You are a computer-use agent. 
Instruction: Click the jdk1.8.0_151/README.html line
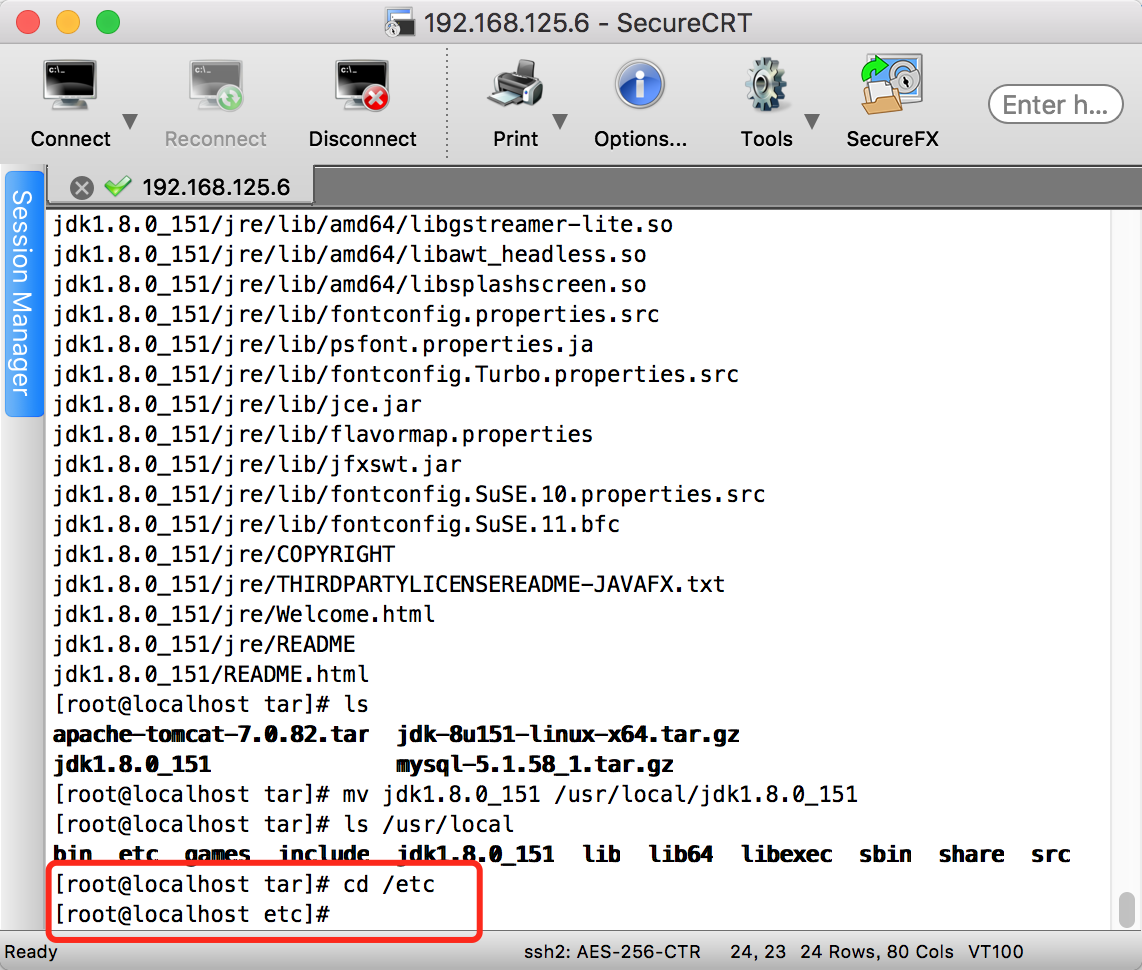(211, 674)
